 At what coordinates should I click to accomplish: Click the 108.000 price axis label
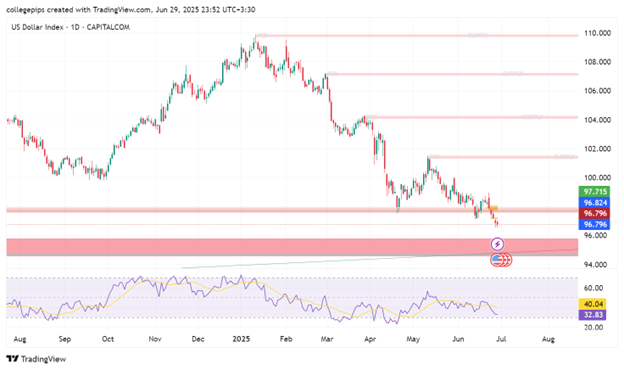click(597, 62)
